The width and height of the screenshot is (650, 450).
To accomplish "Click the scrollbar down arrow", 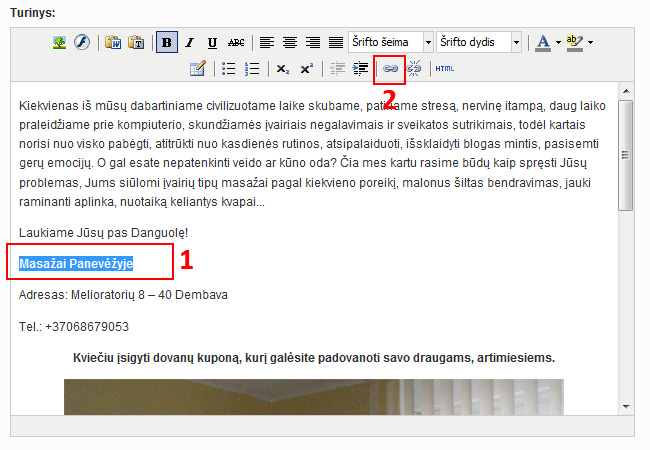I will click(626, 407).
